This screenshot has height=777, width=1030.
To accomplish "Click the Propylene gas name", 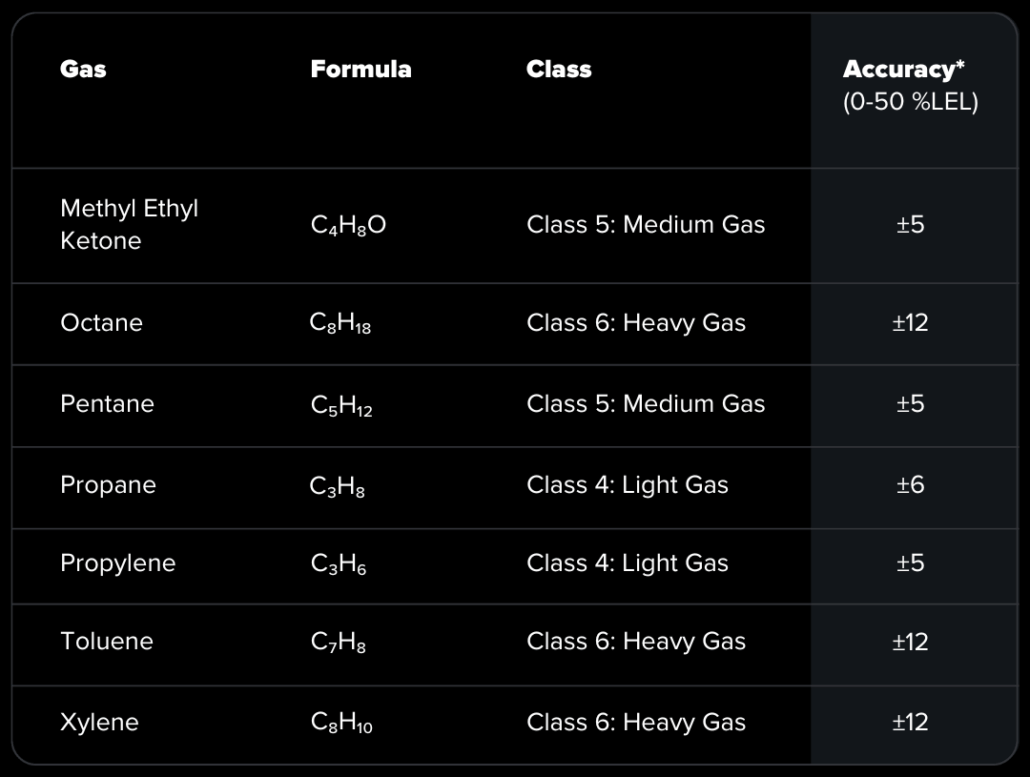I will (x=117, y=563).
